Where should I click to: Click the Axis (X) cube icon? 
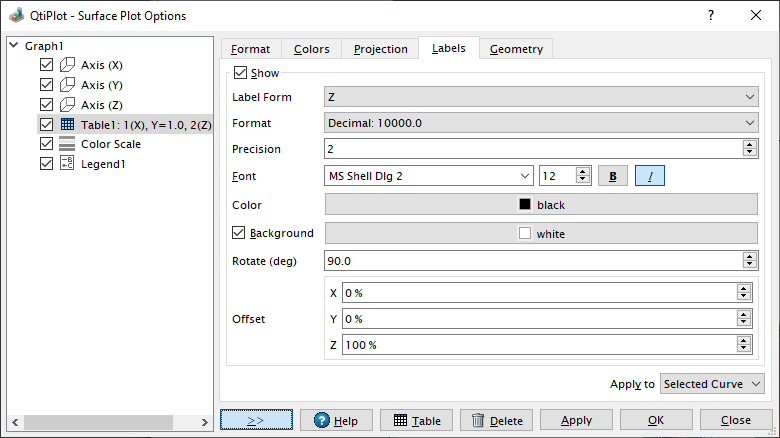[x=67, y=65]
